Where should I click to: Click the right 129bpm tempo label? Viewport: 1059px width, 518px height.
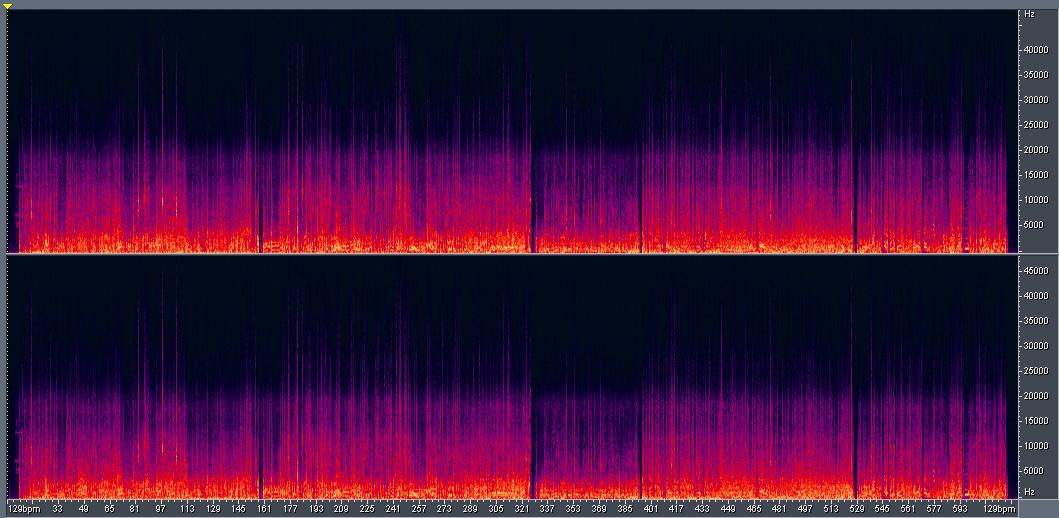[x=994, y=508]
